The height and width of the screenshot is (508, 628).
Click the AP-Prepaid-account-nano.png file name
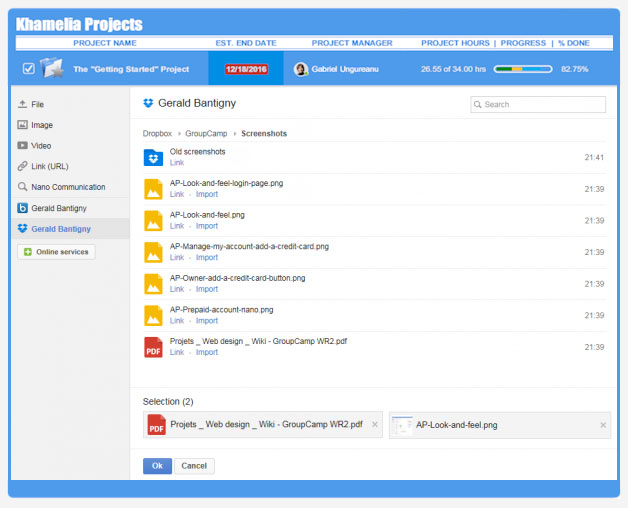coord(221,310)
